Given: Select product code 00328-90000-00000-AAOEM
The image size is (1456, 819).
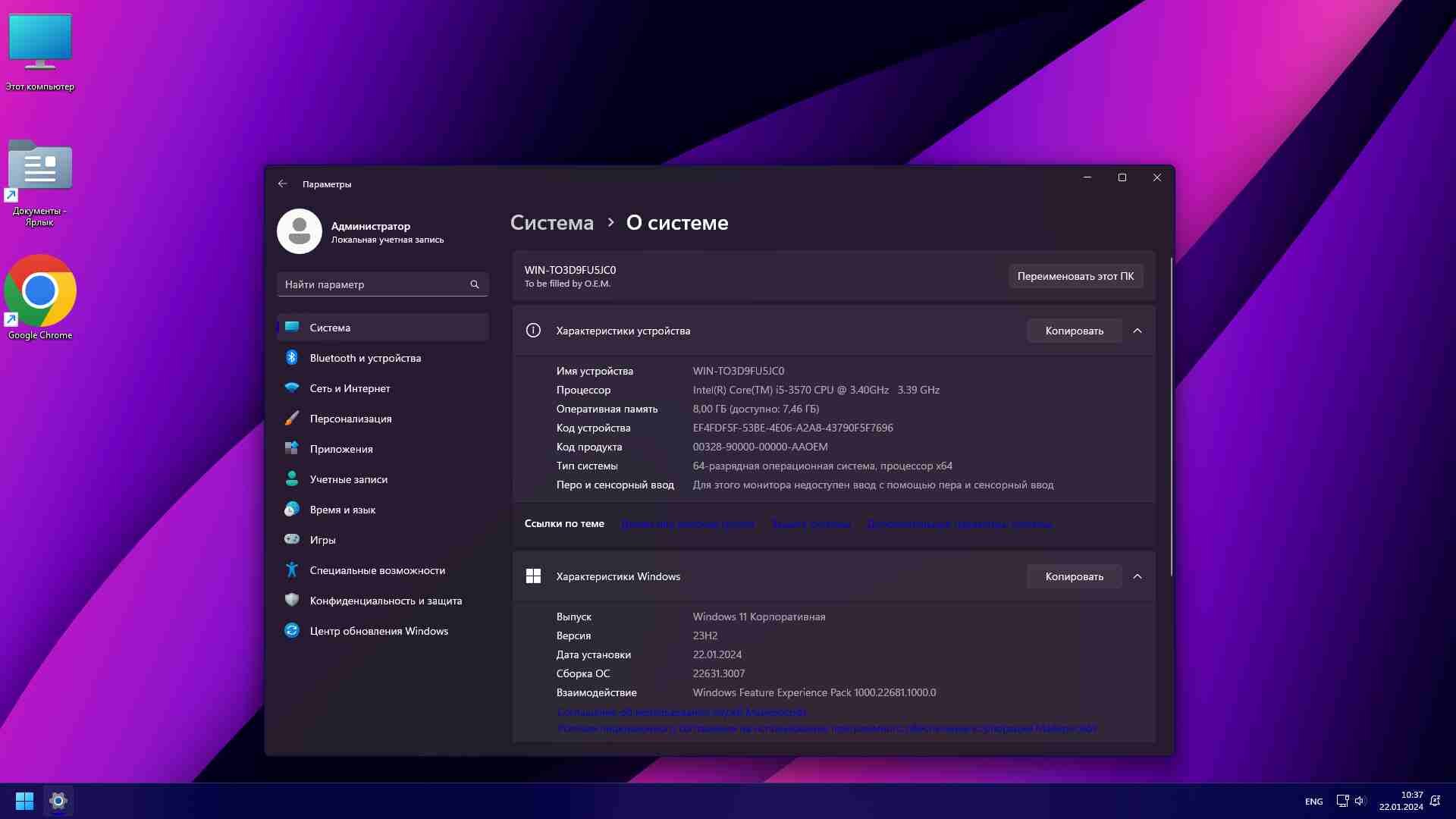Looking at the screenshot, I should coord(760,447).
